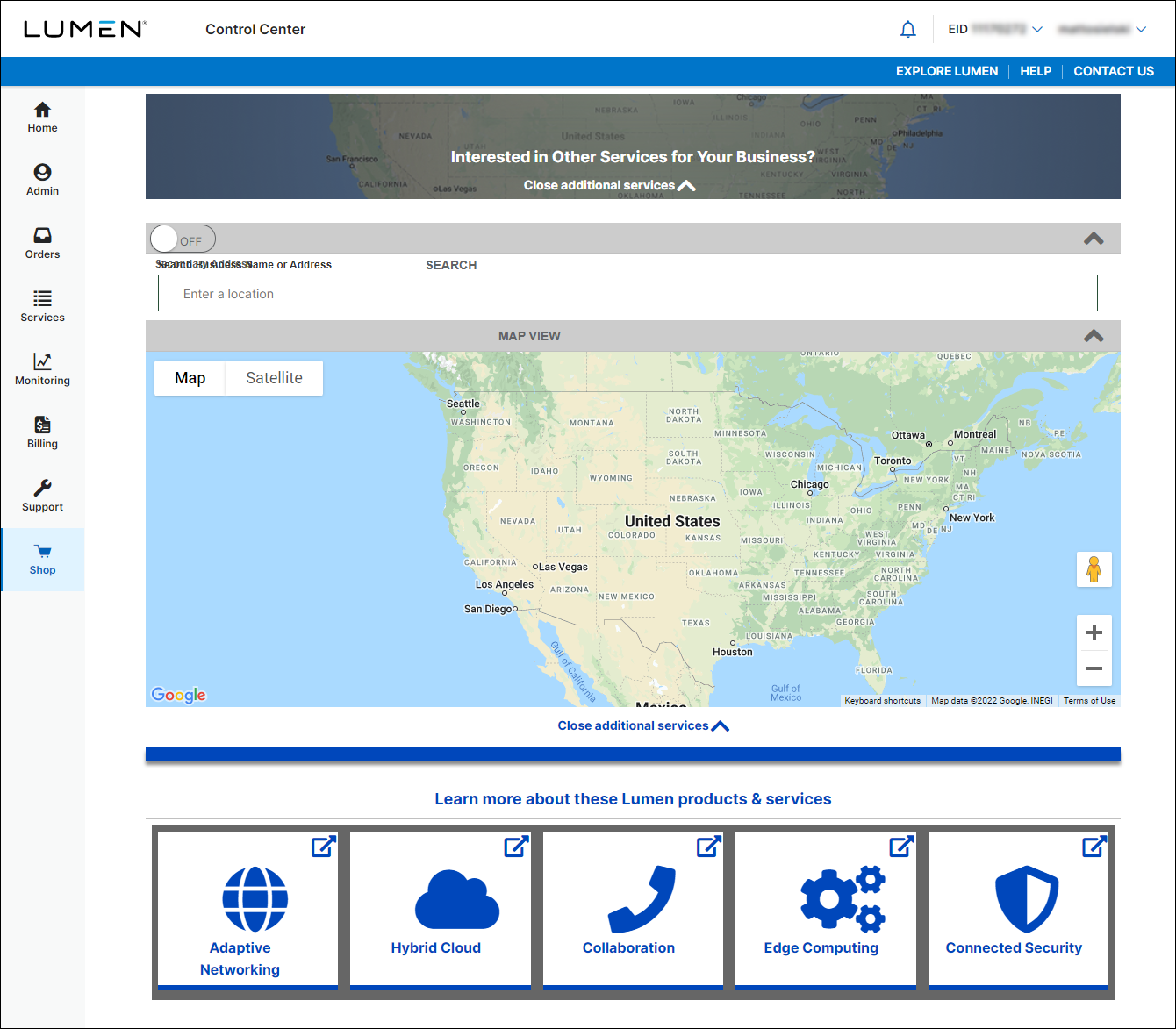The height and width of the screenshot is (1029, 1176).
Task: Close additional services in the banner
Action: pos(610,185)
